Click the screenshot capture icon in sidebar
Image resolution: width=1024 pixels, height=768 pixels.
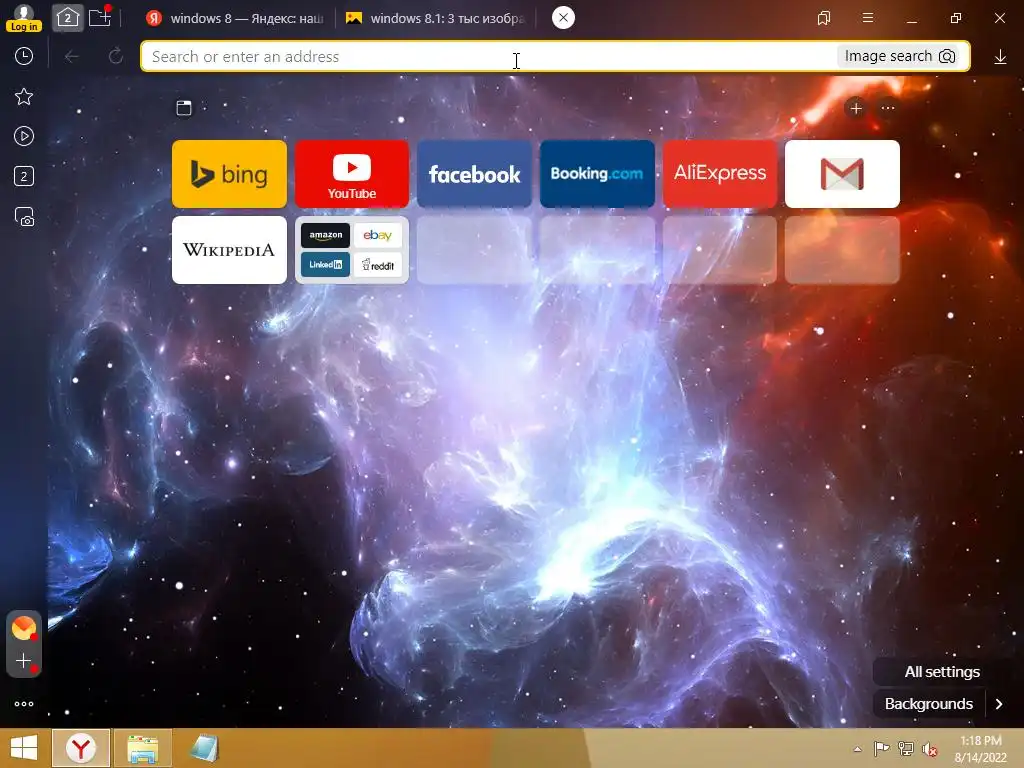(24, 216)
